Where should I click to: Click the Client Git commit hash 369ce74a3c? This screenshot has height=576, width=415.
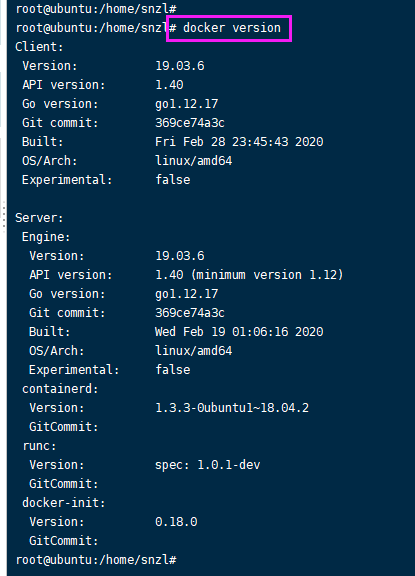190,123
